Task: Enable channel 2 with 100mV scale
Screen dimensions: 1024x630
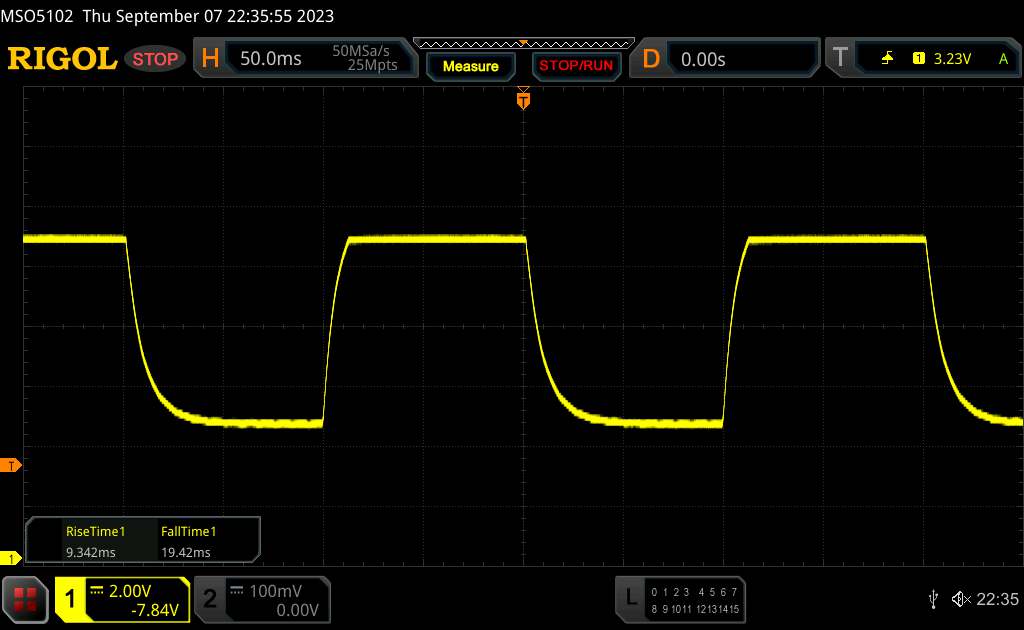Action: pyautogui.click(x=262, y=598)
